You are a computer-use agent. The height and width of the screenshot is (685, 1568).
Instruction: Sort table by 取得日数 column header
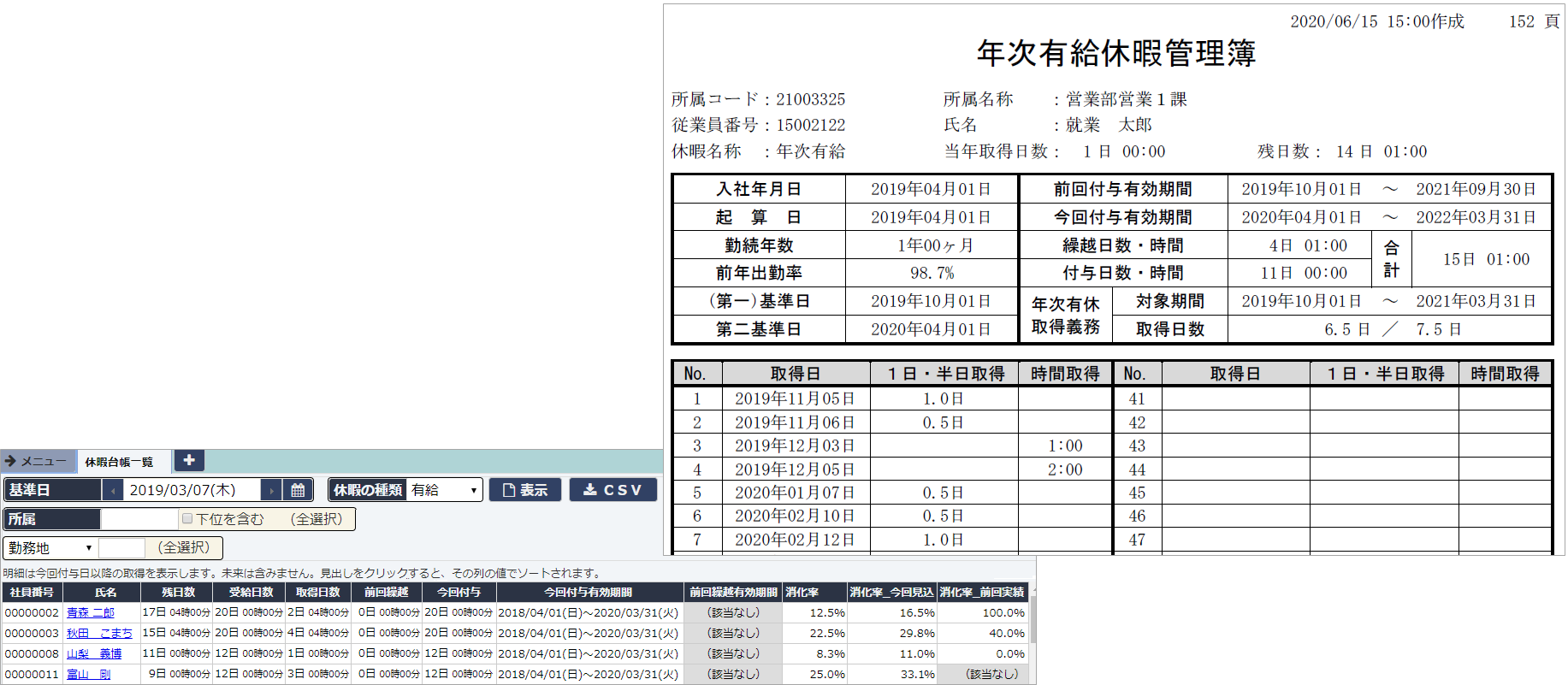(317, 592)
